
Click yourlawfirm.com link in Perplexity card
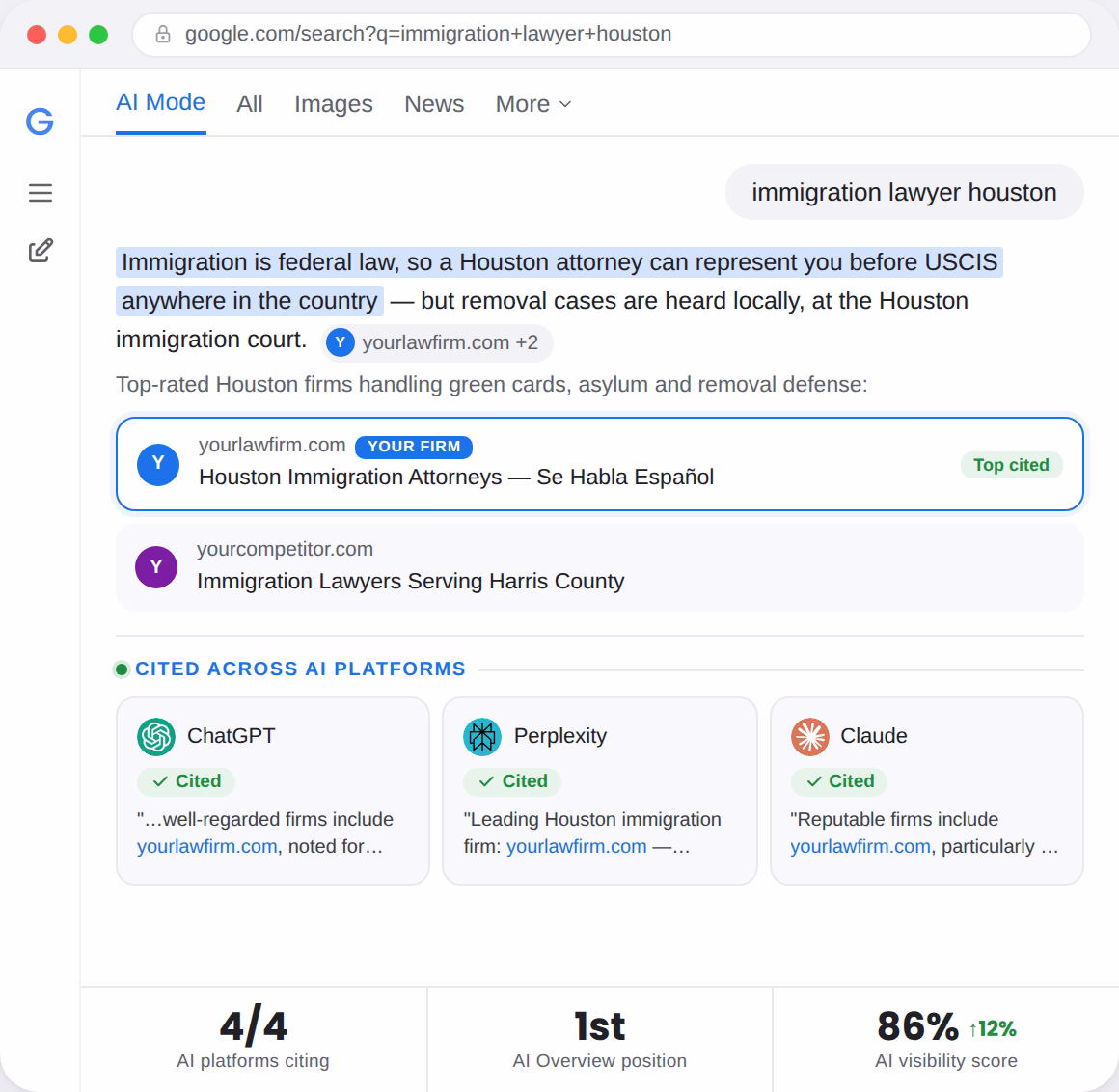click(577, 846)
